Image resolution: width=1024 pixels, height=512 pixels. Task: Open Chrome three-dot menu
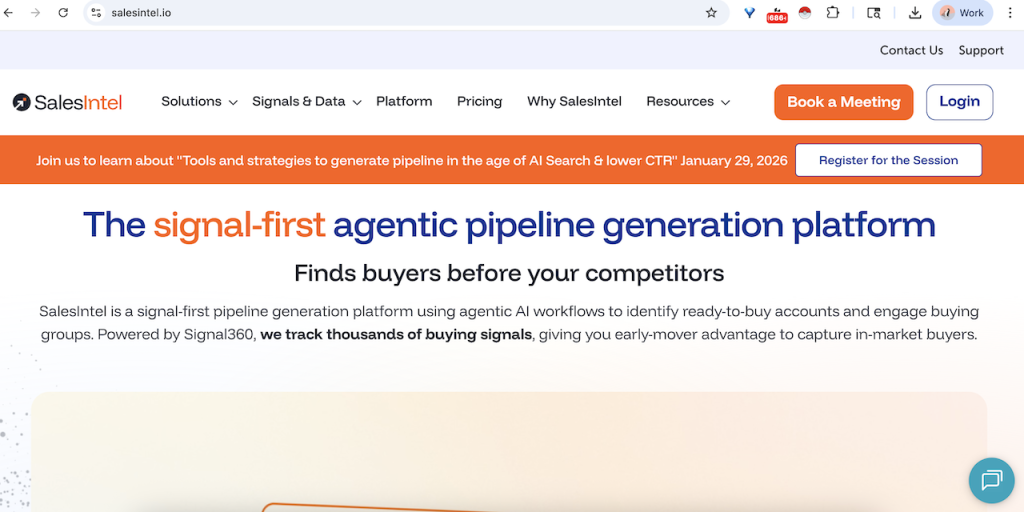(x=1010, y=13)
